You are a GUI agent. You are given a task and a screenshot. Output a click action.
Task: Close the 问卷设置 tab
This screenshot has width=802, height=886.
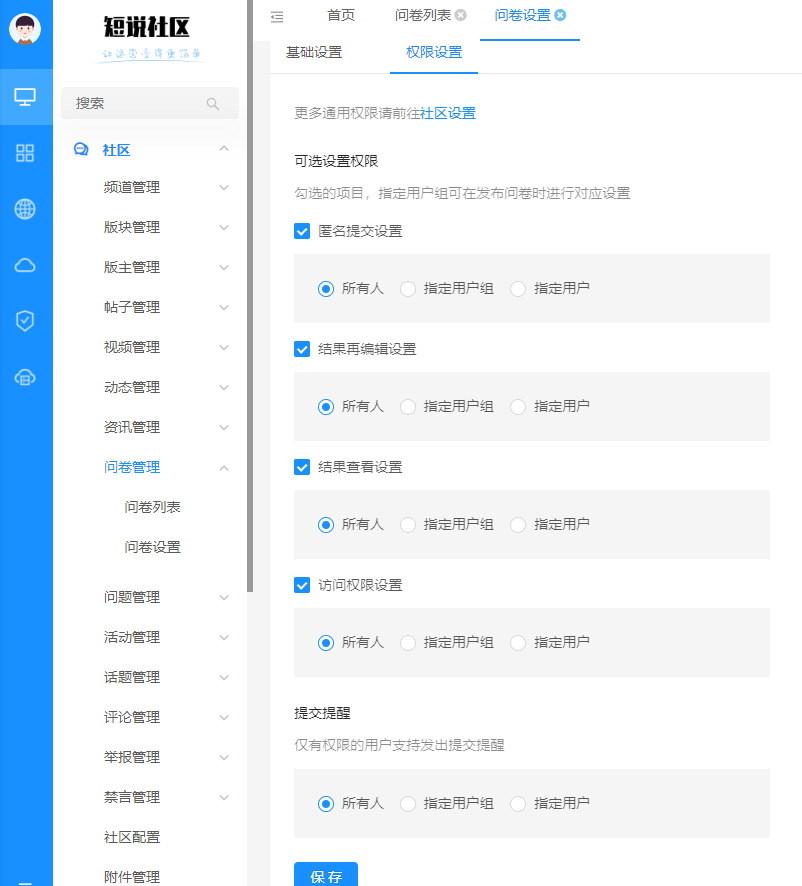tap(560, 15)
